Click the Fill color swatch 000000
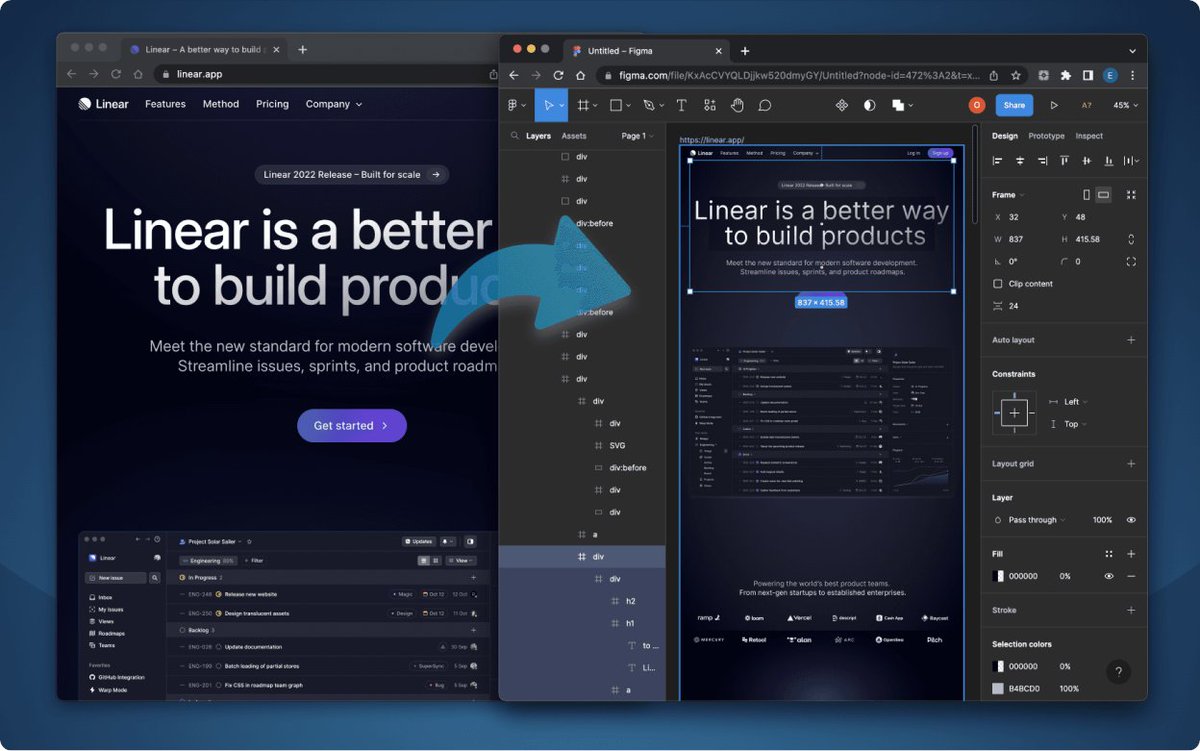The height and width of the screenshot is (751, 1200). [998, 576]
